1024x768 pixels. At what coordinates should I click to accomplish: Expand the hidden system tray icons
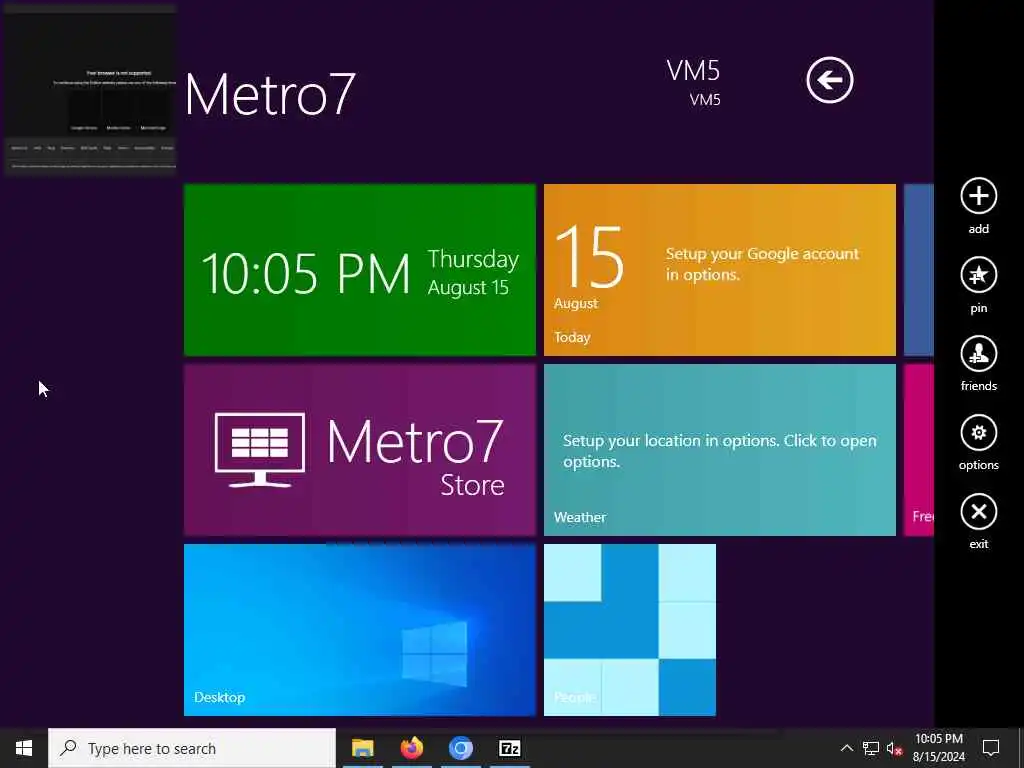pyautogui.click(x=846, y=748)
